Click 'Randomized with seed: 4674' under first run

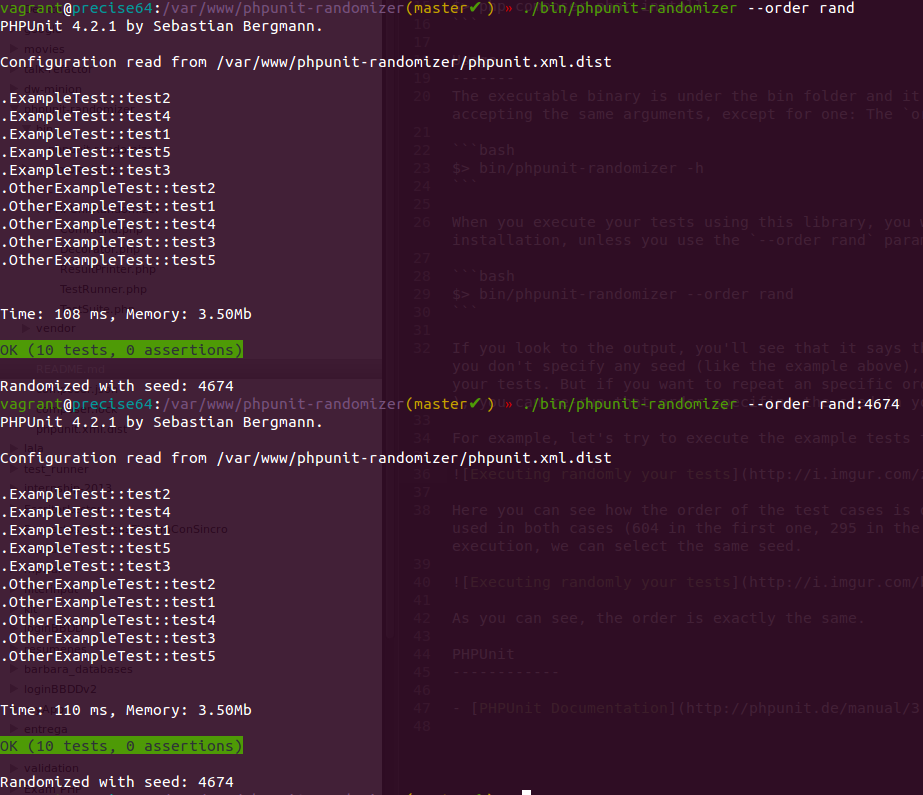click(117, 386)
